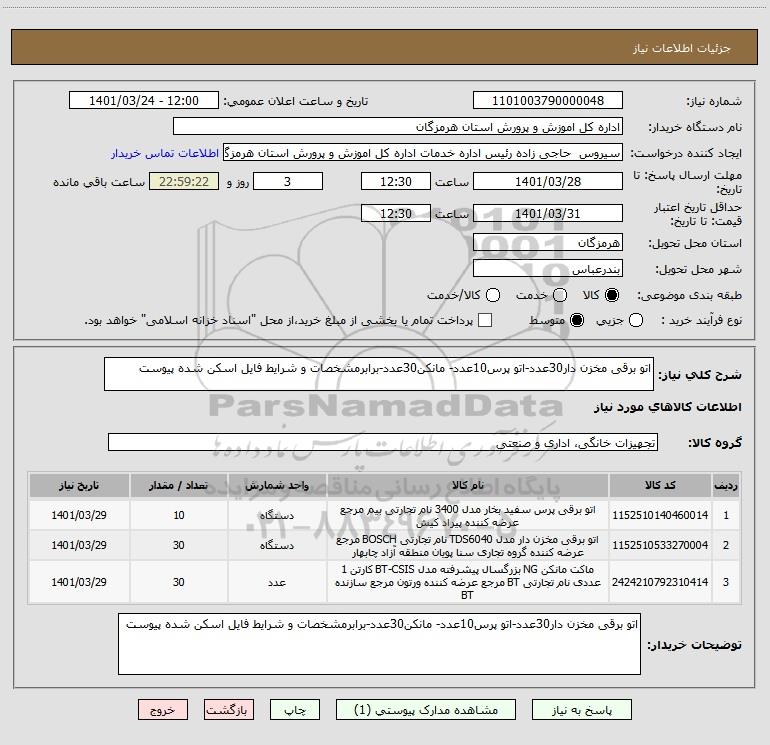
Task: Click the BOSCH TDS6040 iron product name
Action: pyautogui.click(x=468, y=546)
